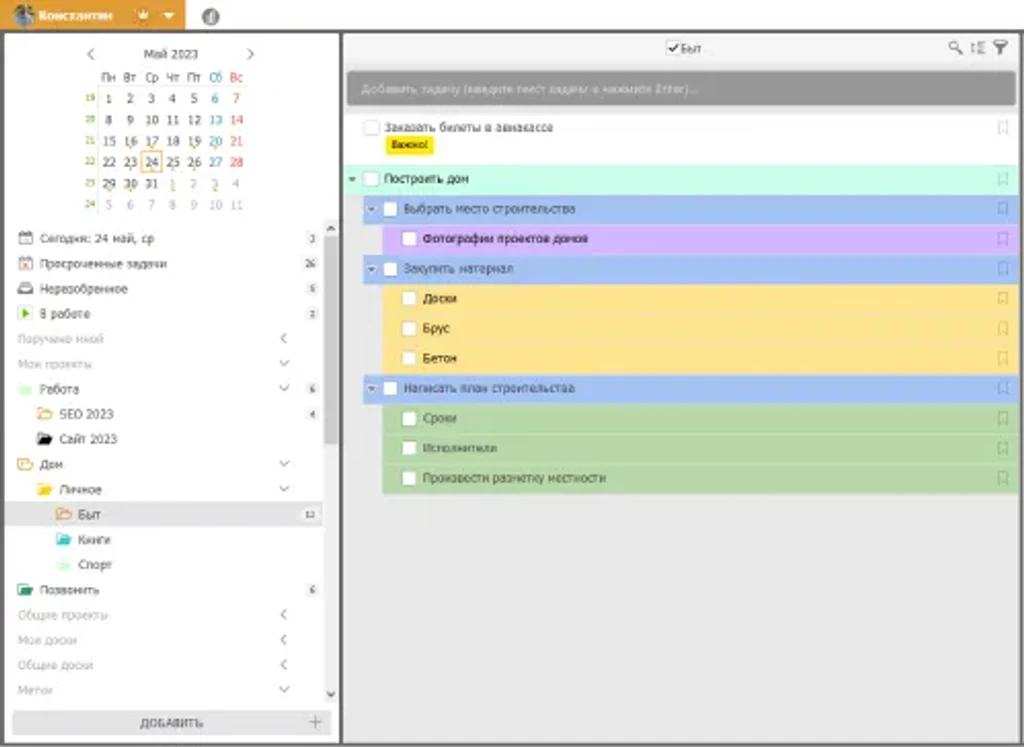
Task: Bookmark the 'Бетон' task
Action: click(1003, 358)
